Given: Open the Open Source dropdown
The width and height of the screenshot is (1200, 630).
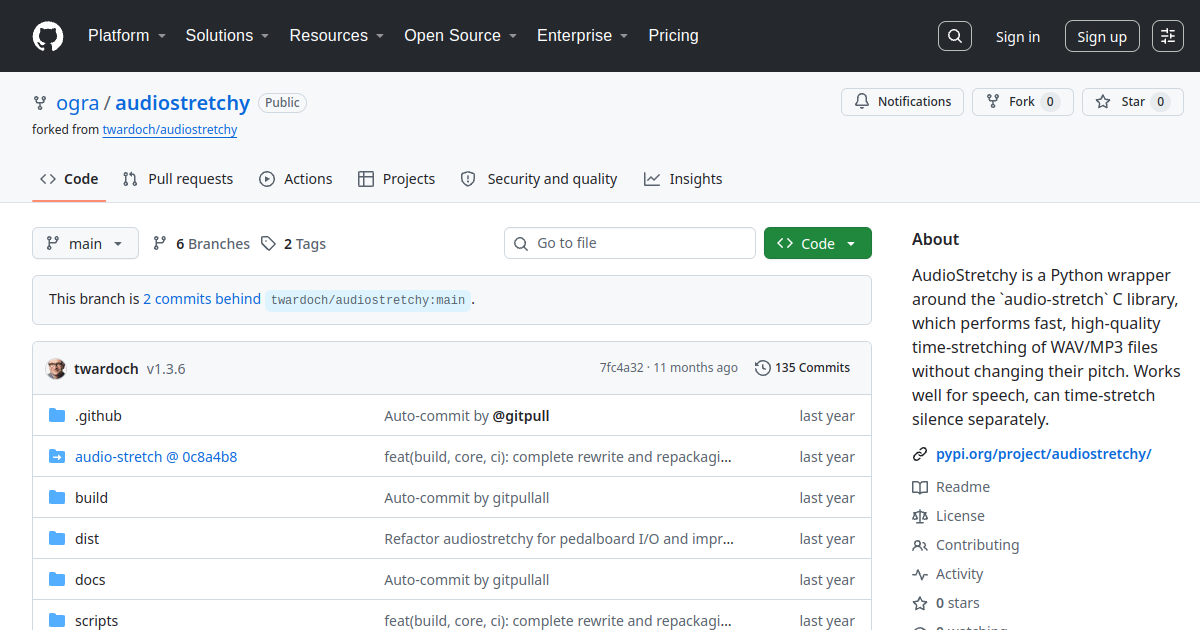Looking at the screenshot, I should click(x=460, y=36).
